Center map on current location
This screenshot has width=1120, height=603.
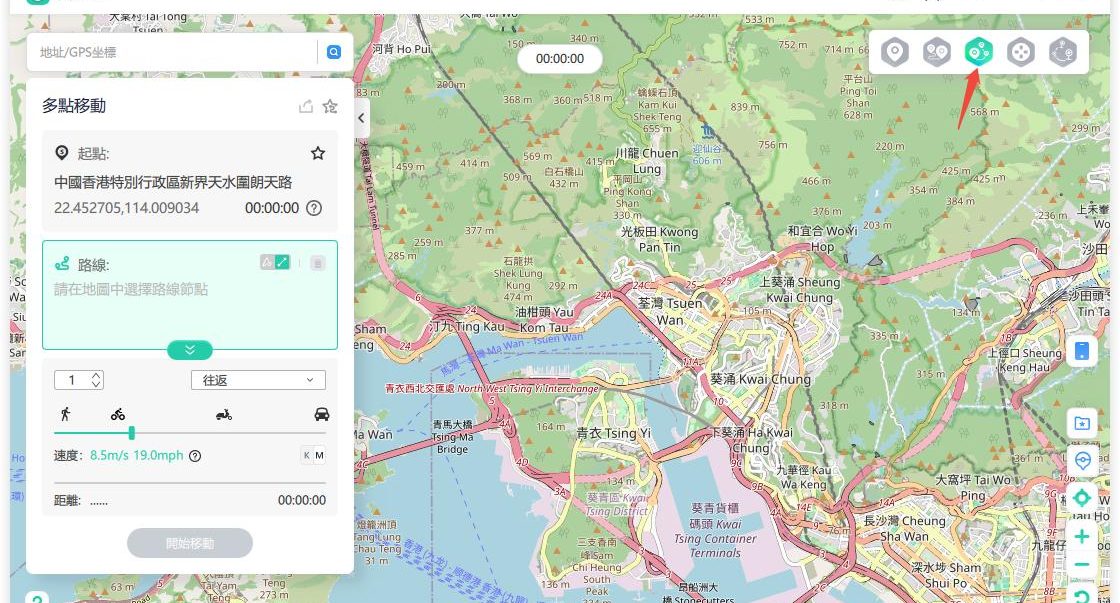[1081, 498]
